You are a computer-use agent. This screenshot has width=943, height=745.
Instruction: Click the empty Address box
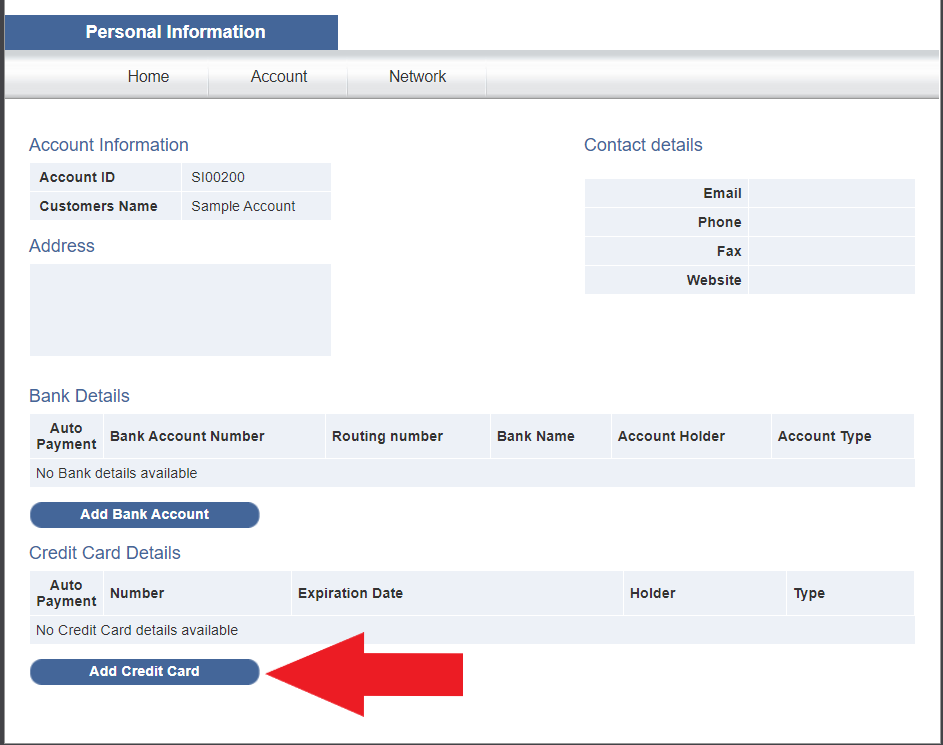pos(180,310)
